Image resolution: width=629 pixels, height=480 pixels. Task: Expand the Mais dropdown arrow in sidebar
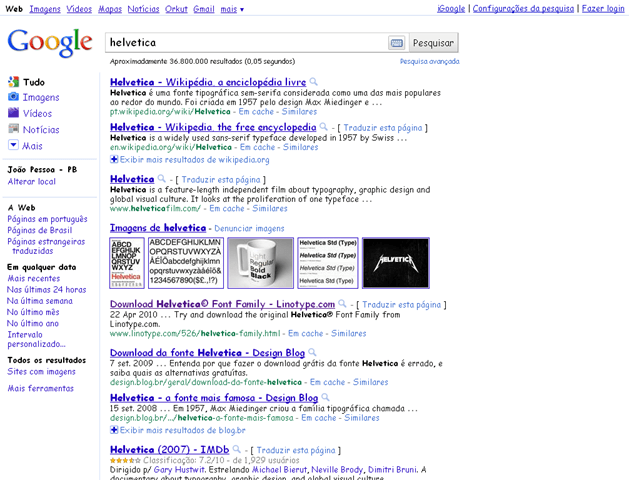pyautogui.click(x=13, y=145)
